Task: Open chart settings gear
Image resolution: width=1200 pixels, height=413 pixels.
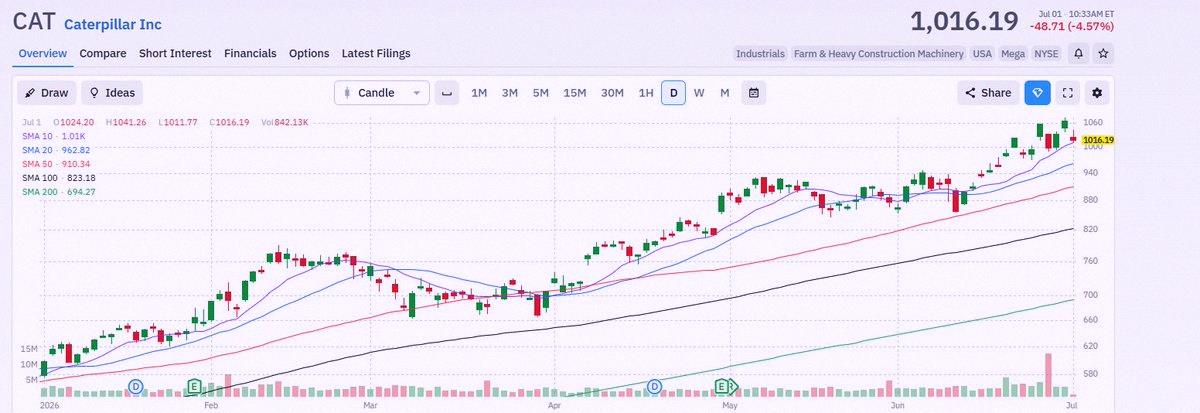Action: [x=1098, y=93]
